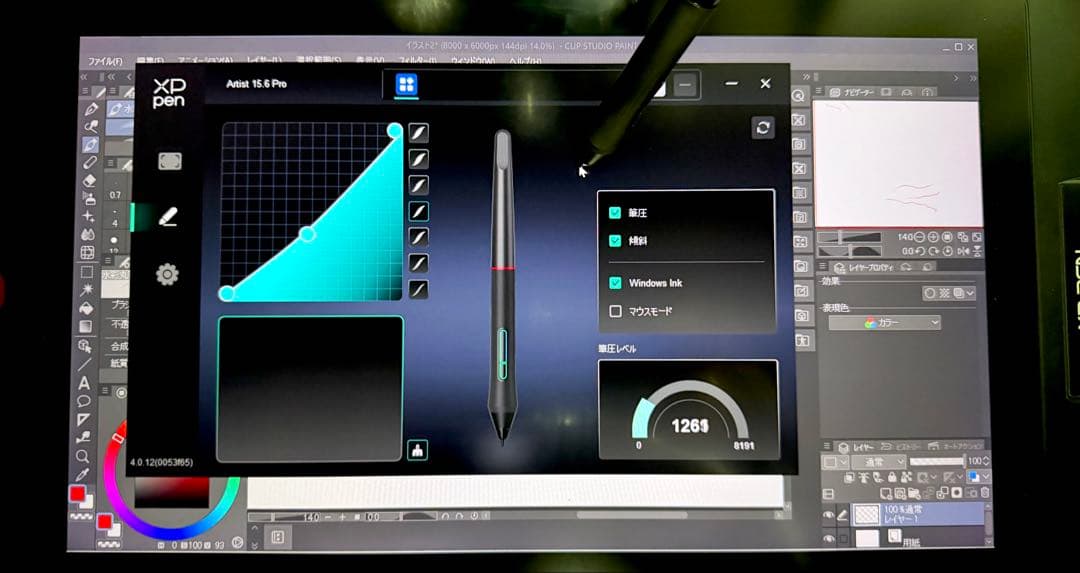Open the 通常 blend mode dropdown

tap(872, 462)
